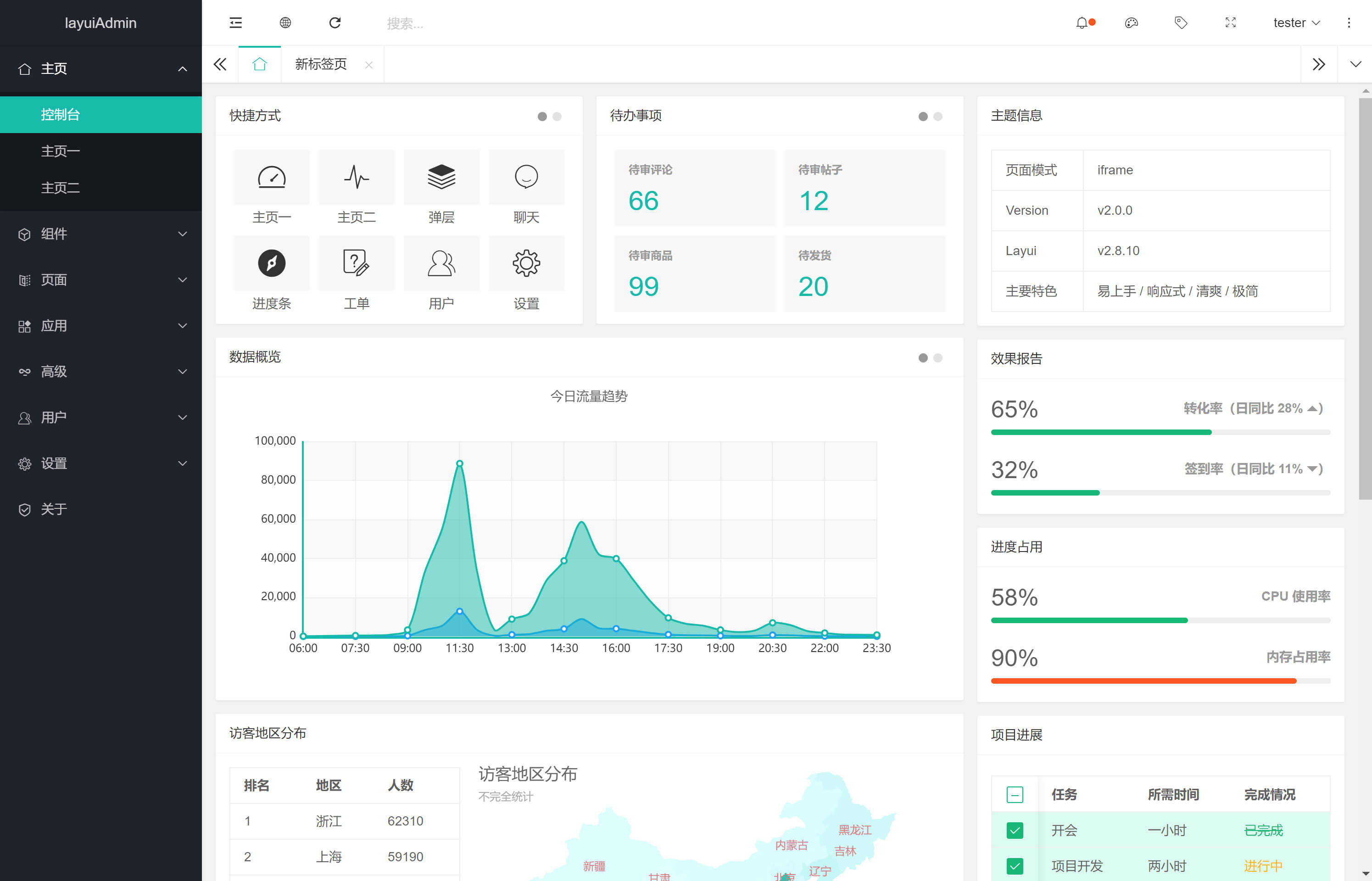Screen dimensions: 1372x881
Task: Open the tester user dropdown
Action: pos(1296,23)
